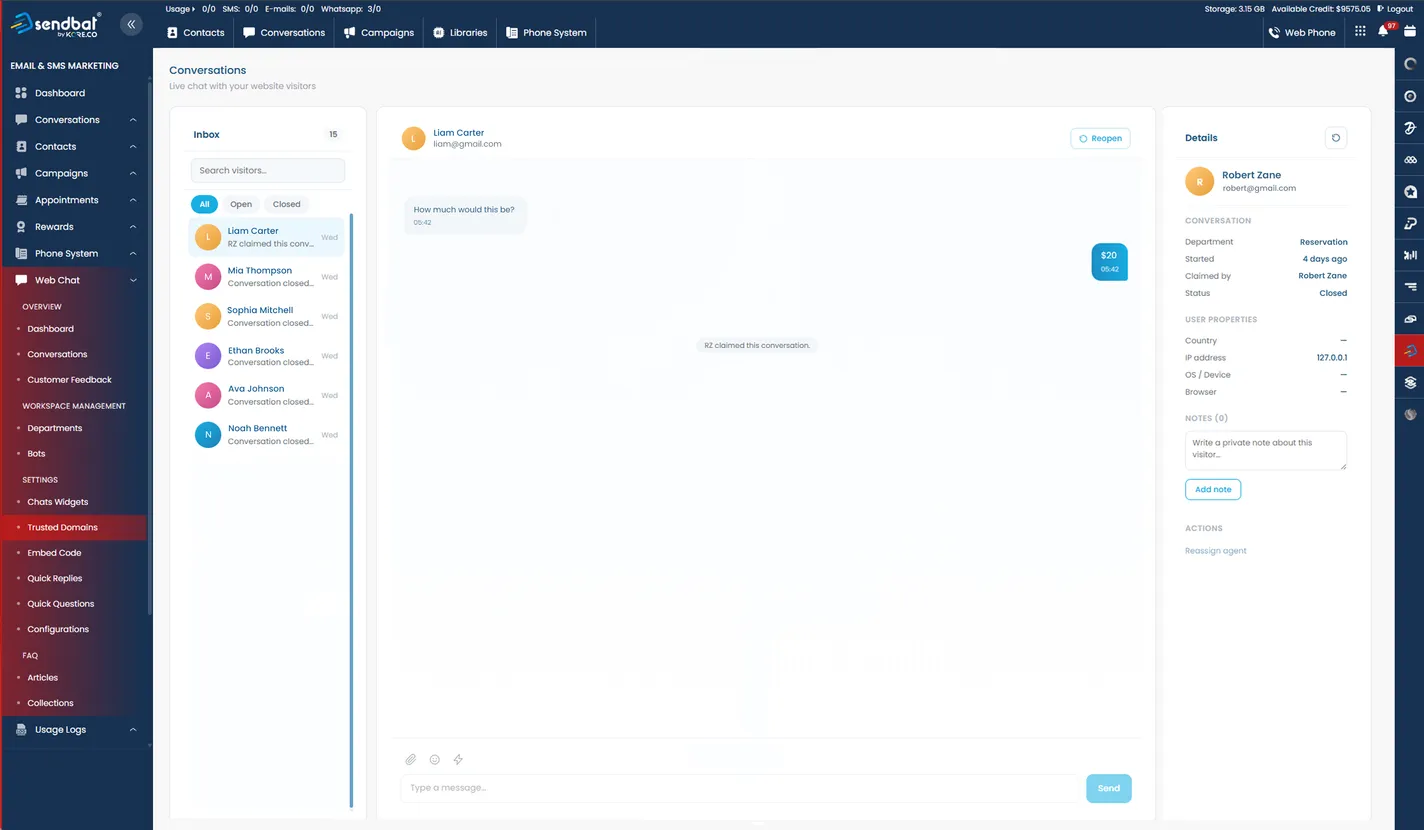This screenshot has width=1424, height=830.
Task: Open Contacts tab in top navigation
Action: (x=195, y=32)
